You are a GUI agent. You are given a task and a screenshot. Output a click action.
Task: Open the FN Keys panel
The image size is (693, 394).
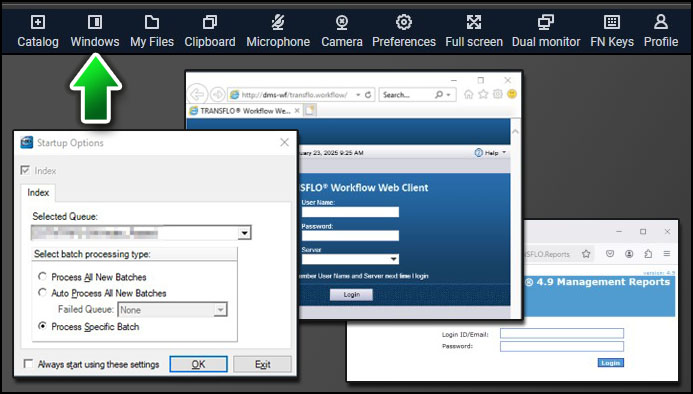(x=612, y=31)
